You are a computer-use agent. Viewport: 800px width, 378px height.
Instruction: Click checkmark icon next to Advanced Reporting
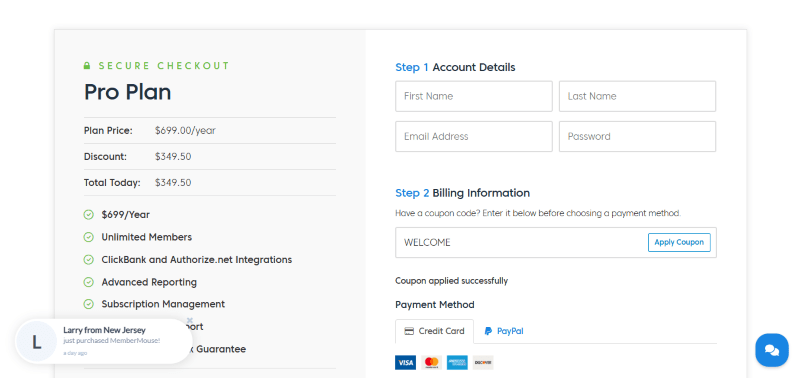coord(89,282)
